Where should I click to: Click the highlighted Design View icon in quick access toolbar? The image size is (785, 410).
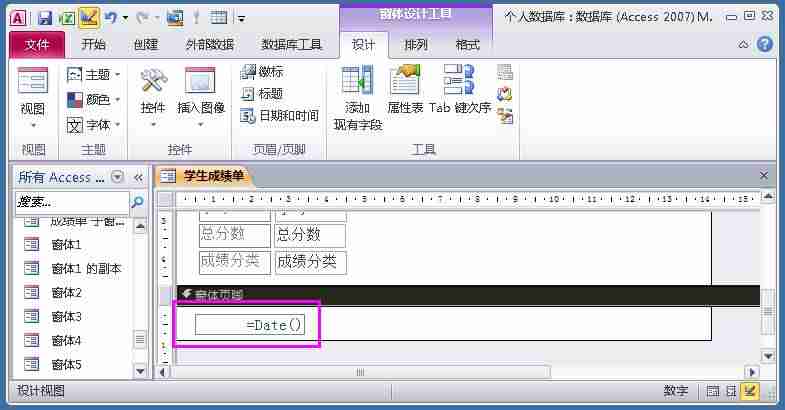[89, 19]
